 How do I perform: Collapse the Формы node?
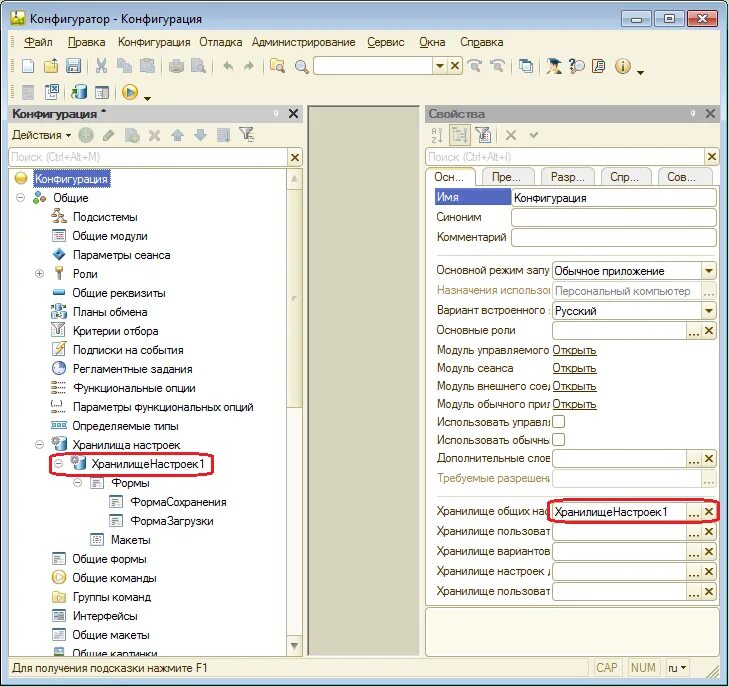click(x=78, y=483)
